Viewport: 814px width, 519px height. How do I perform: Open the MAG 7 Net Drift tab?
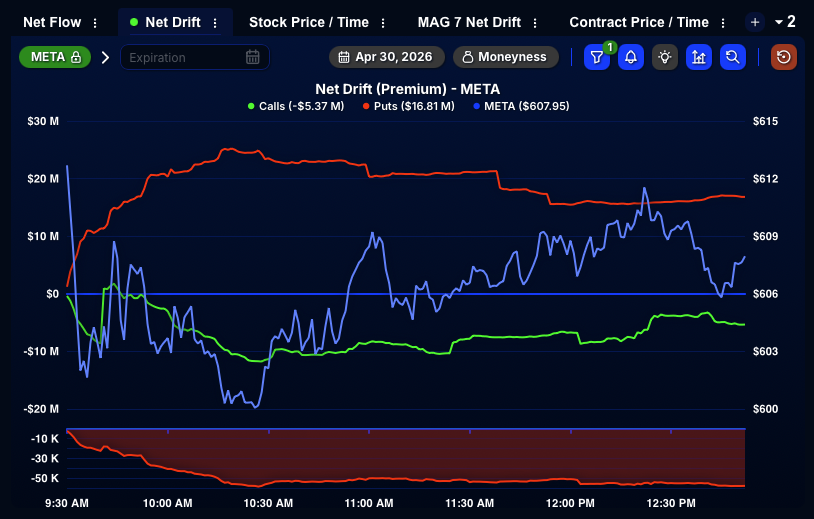pos(469,22)
